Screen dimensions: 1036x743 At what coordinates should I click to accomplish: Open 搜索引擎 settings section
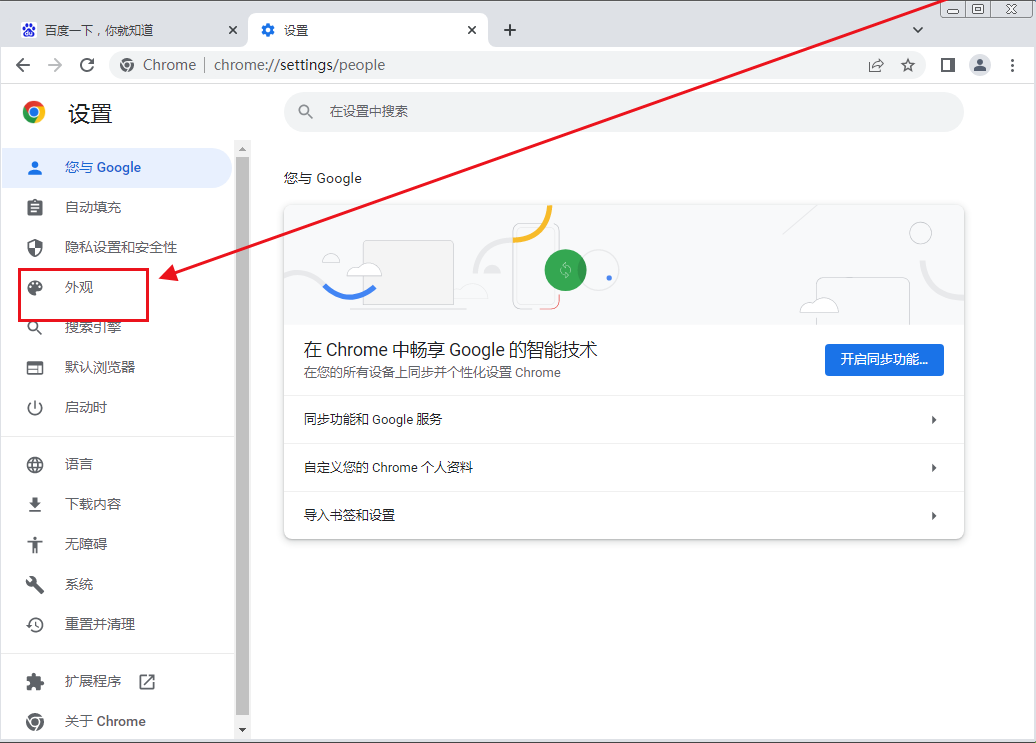(x=117, y=328)
